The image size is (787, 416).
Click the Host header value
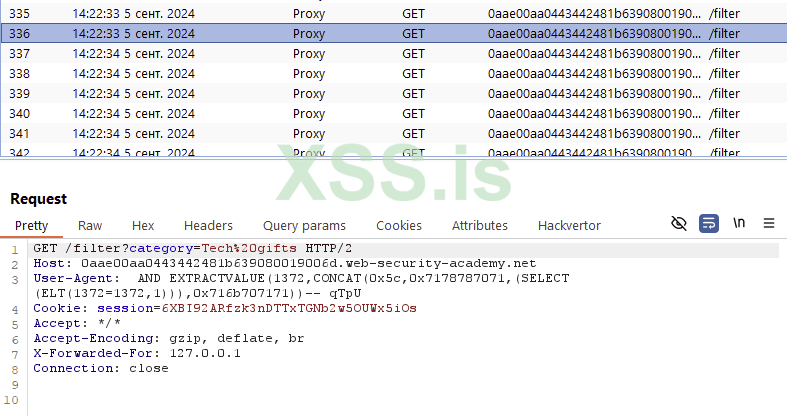[308, 263]
